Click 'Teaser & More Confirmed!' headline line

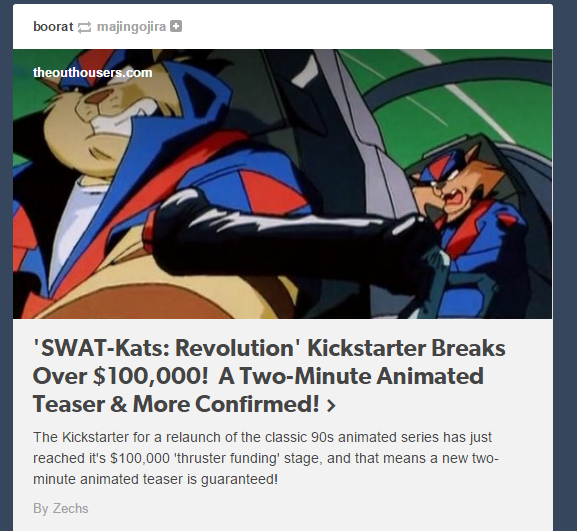coord(176,404)
